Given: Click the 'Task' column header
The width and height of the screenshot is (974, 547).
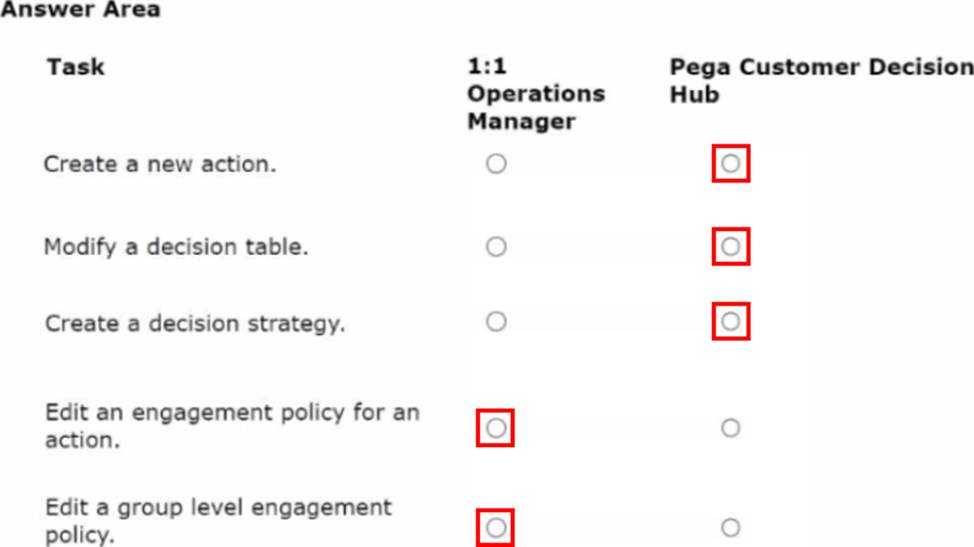Looking at the screenshot, I should [x=75, y=68].
